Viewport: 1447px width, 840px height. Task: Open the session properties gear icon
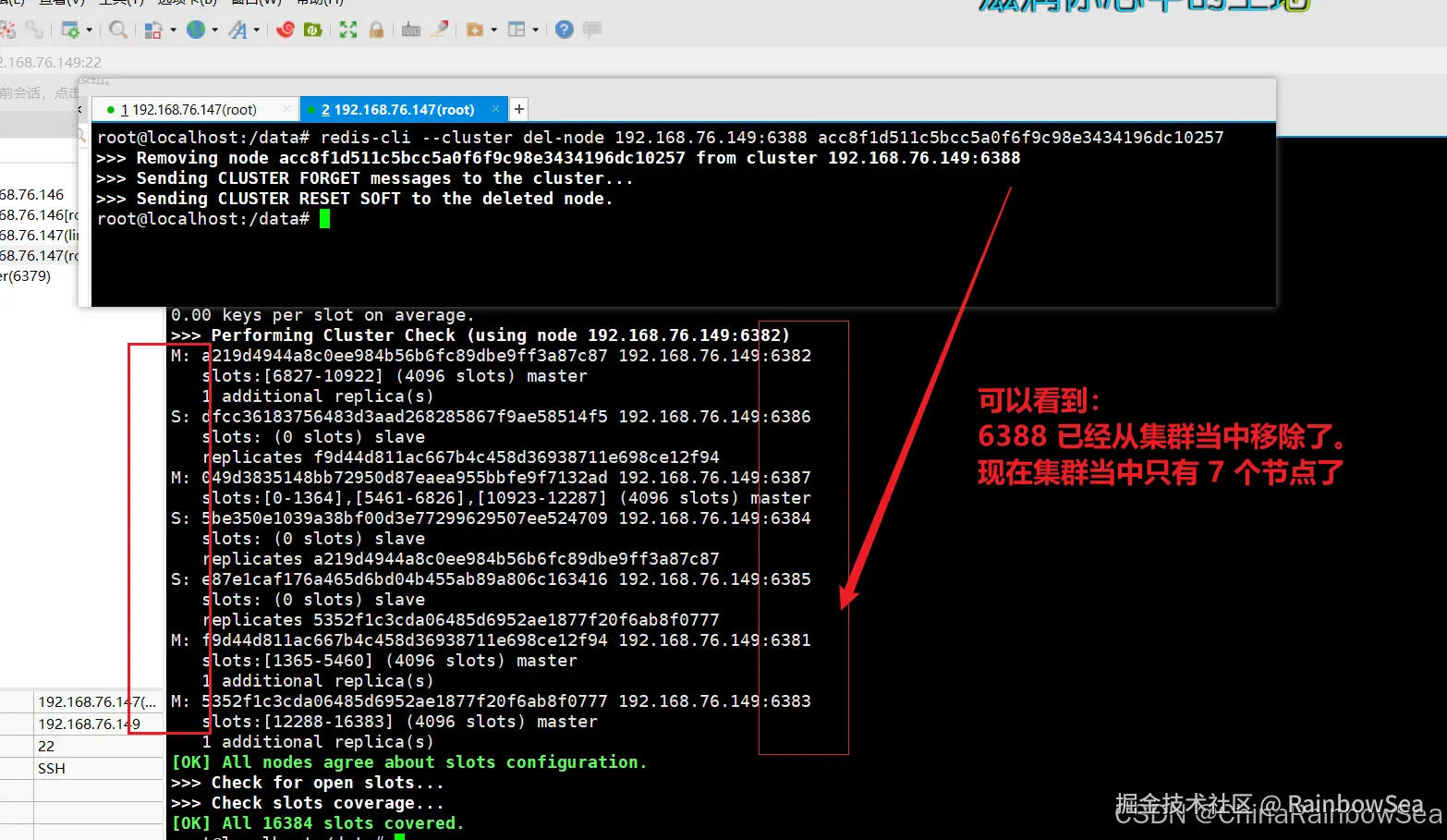[x=70, y=30]
